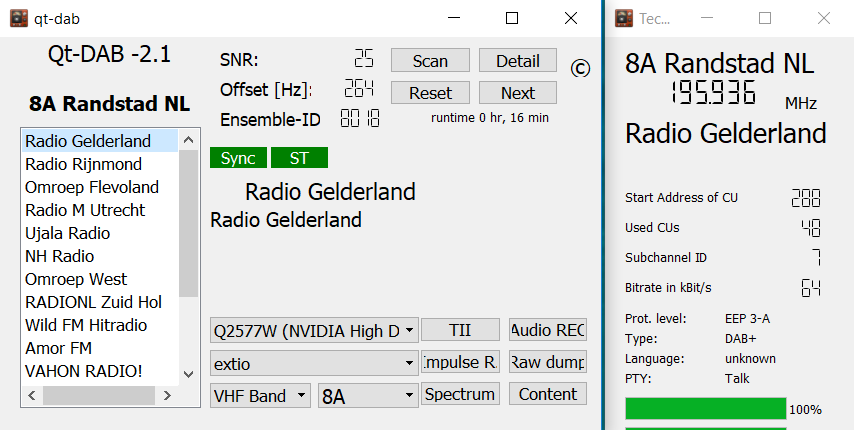Show the Impulse Response window

(460, 362)
